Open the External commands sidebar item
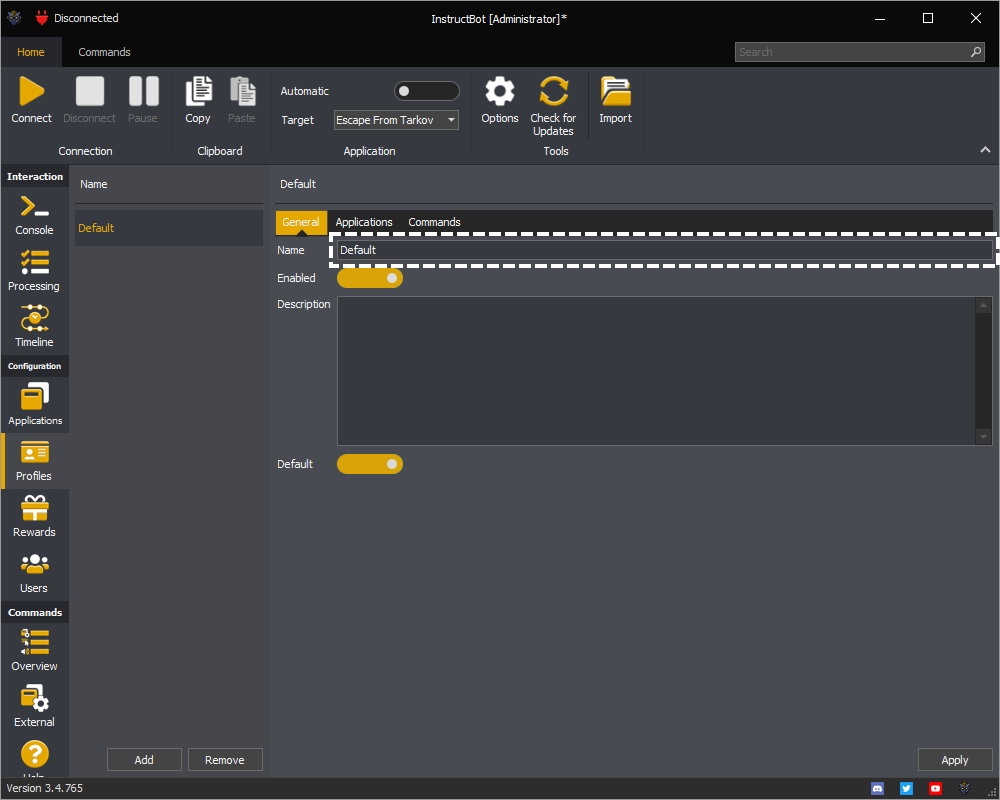 click(x=34, y=707)
